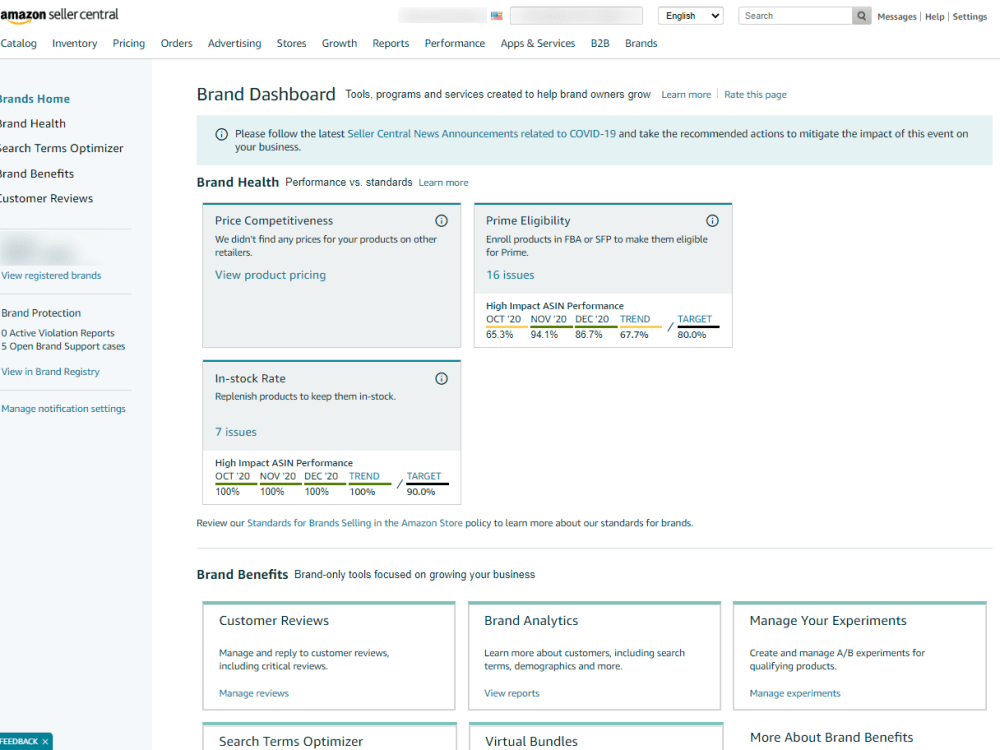Click Learn more beside Brand Dashboard
Image resolution: width=1000 pixels, height=750 pixels.
686,94
